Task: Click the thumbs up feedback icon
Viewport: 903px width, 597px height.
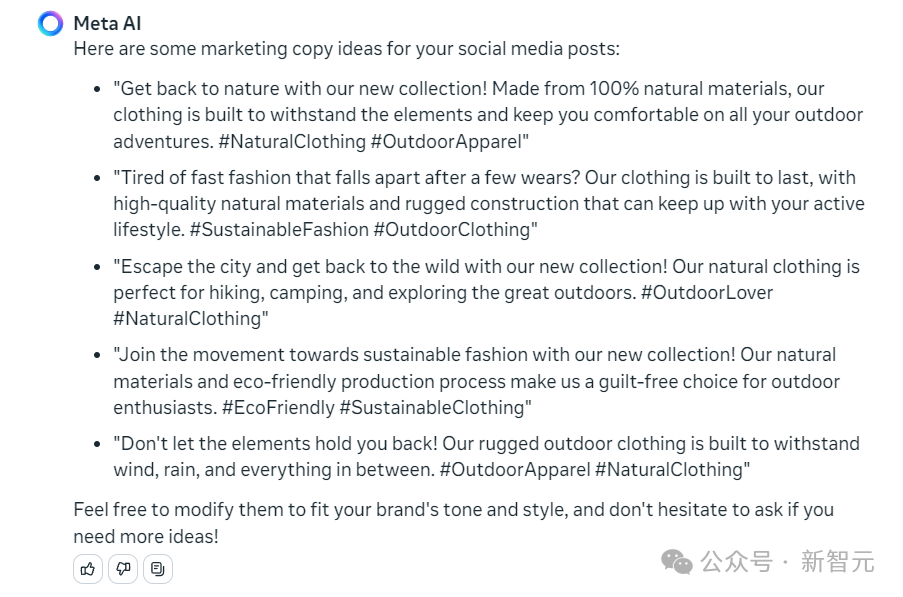Action: (88, 569)
